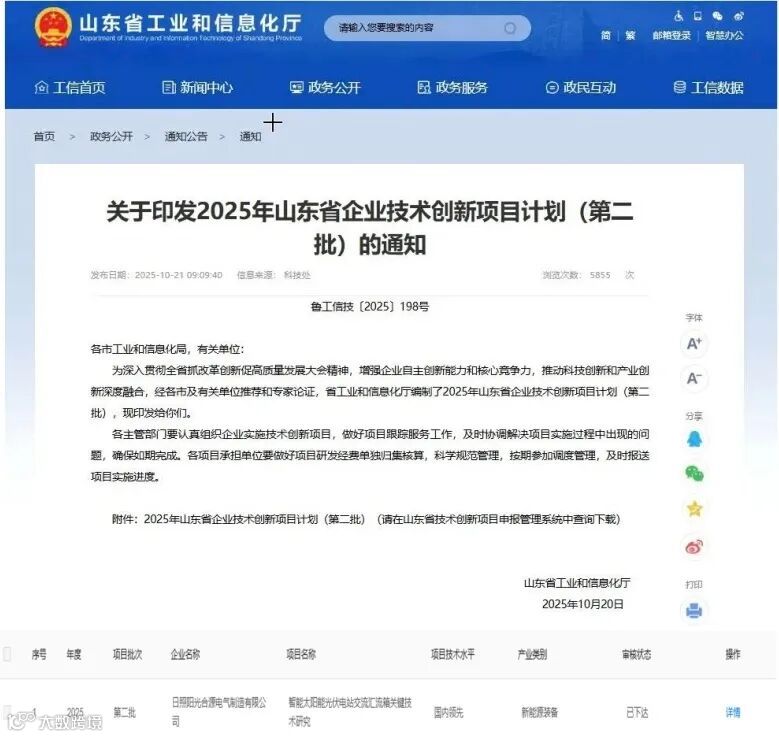Click the view count 5855

click(x=600, y=275)
